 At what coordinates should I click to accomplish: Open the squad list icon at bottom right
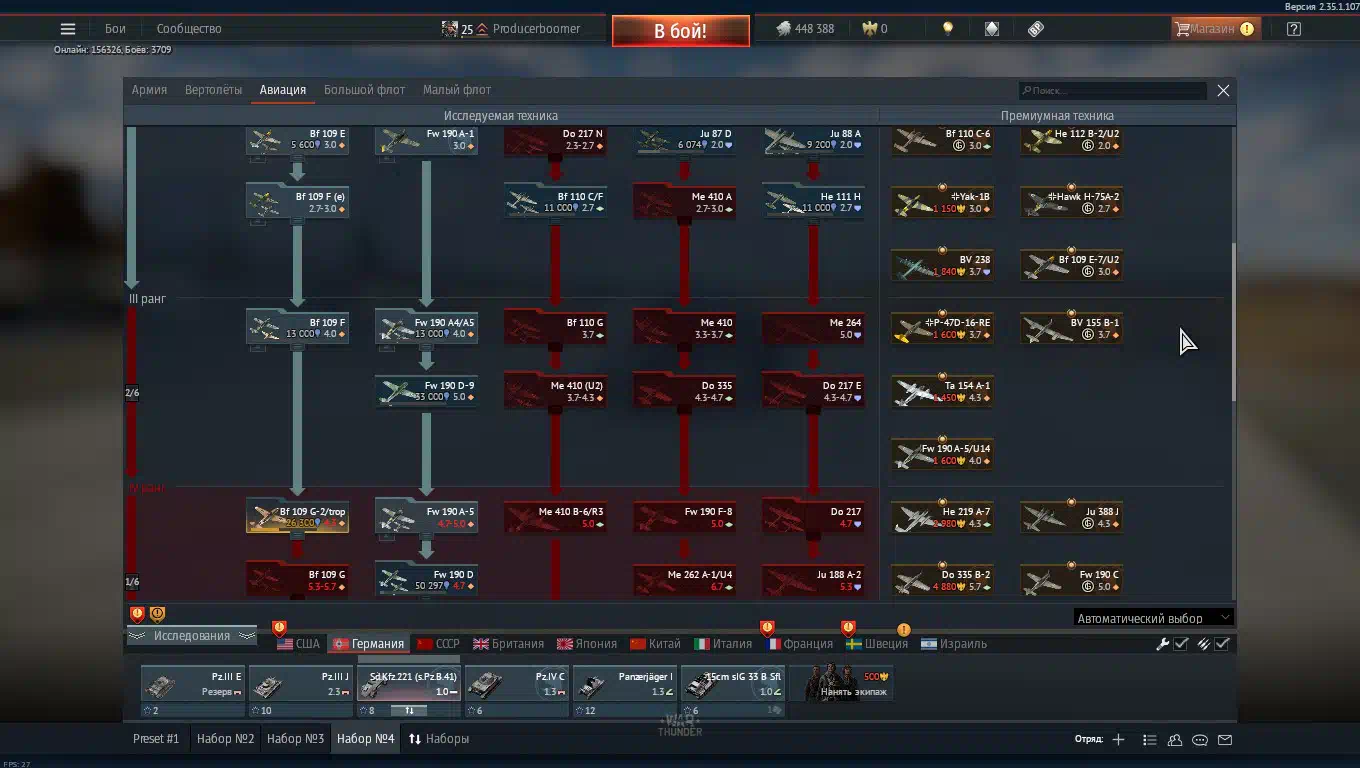(x=1149, y=740)
